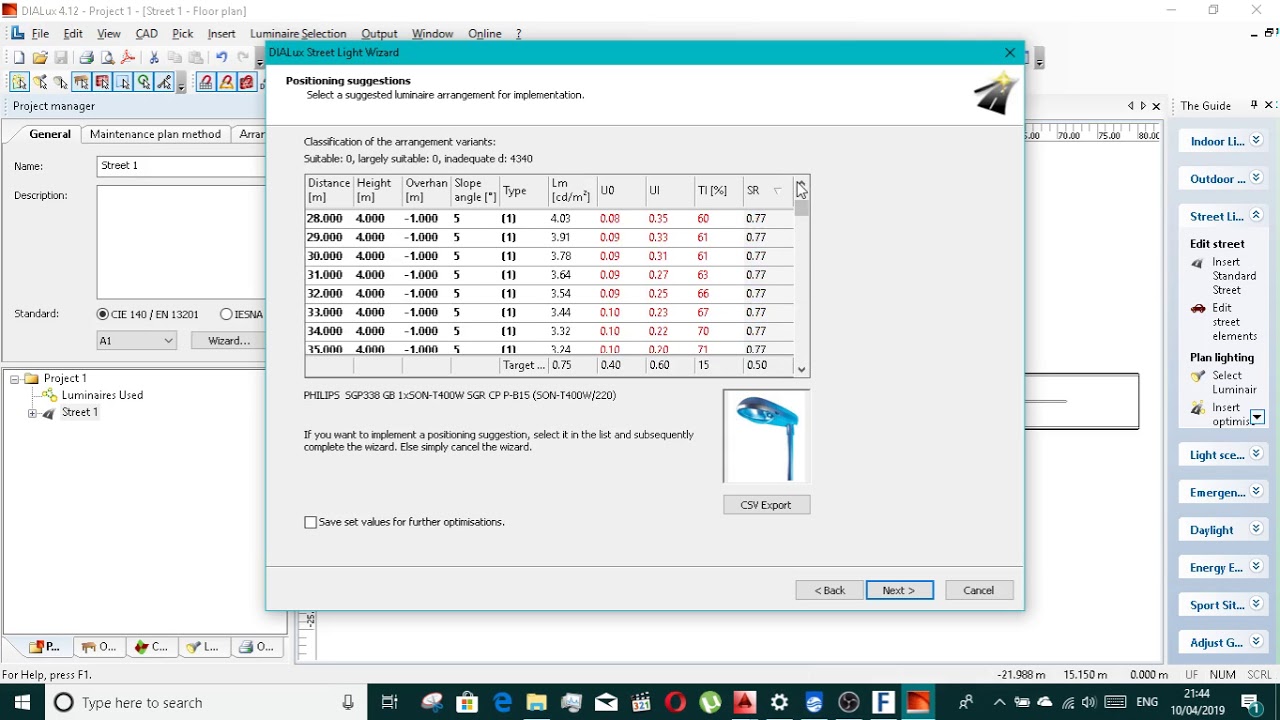Screen dimensions: 1280x720
Task: Open the Output menu
Action: point(379,34)
